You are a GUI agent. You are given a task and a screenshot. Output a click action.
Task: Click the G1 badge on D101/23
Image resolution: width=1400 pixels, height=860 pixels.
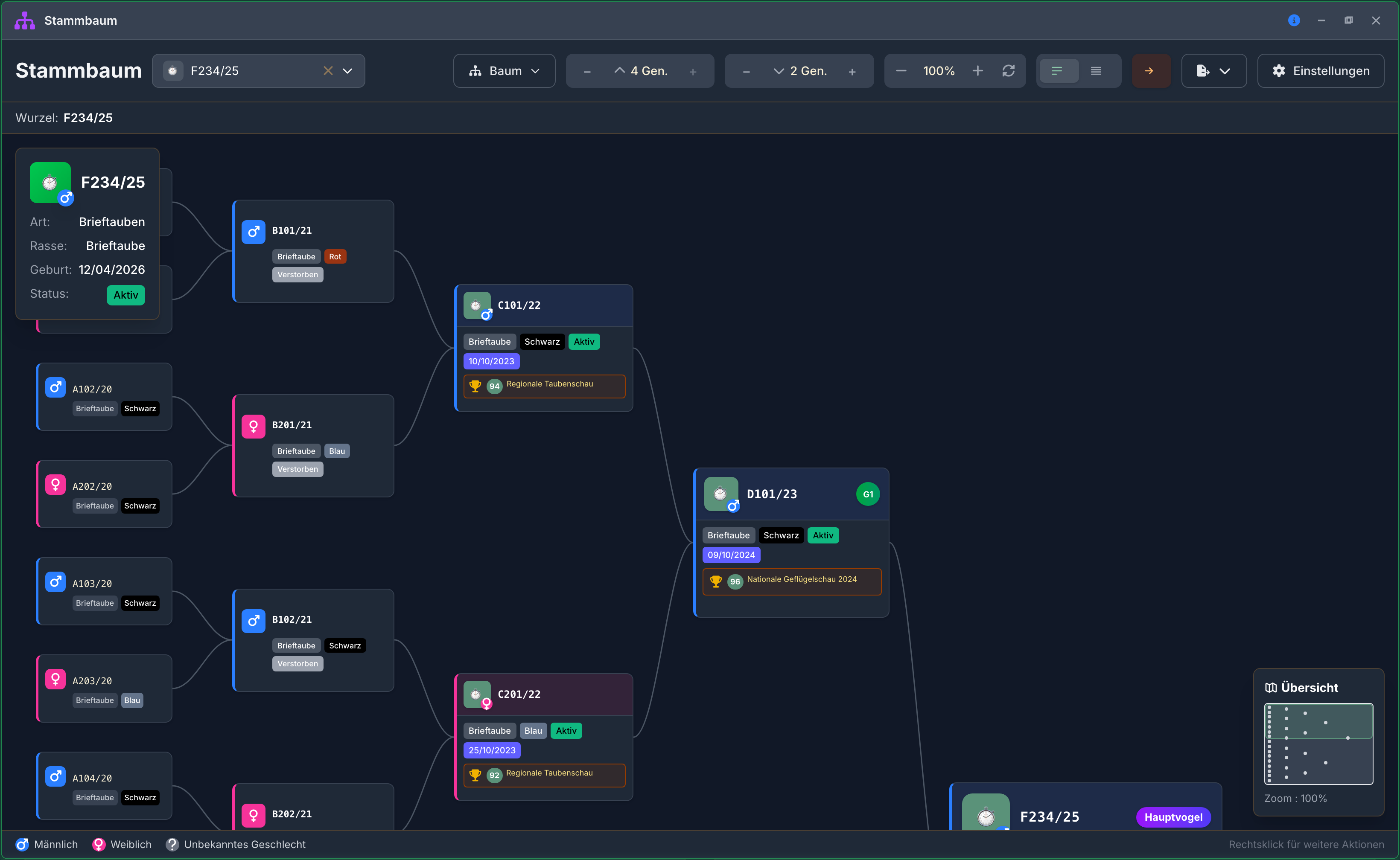tap(868, 494)
